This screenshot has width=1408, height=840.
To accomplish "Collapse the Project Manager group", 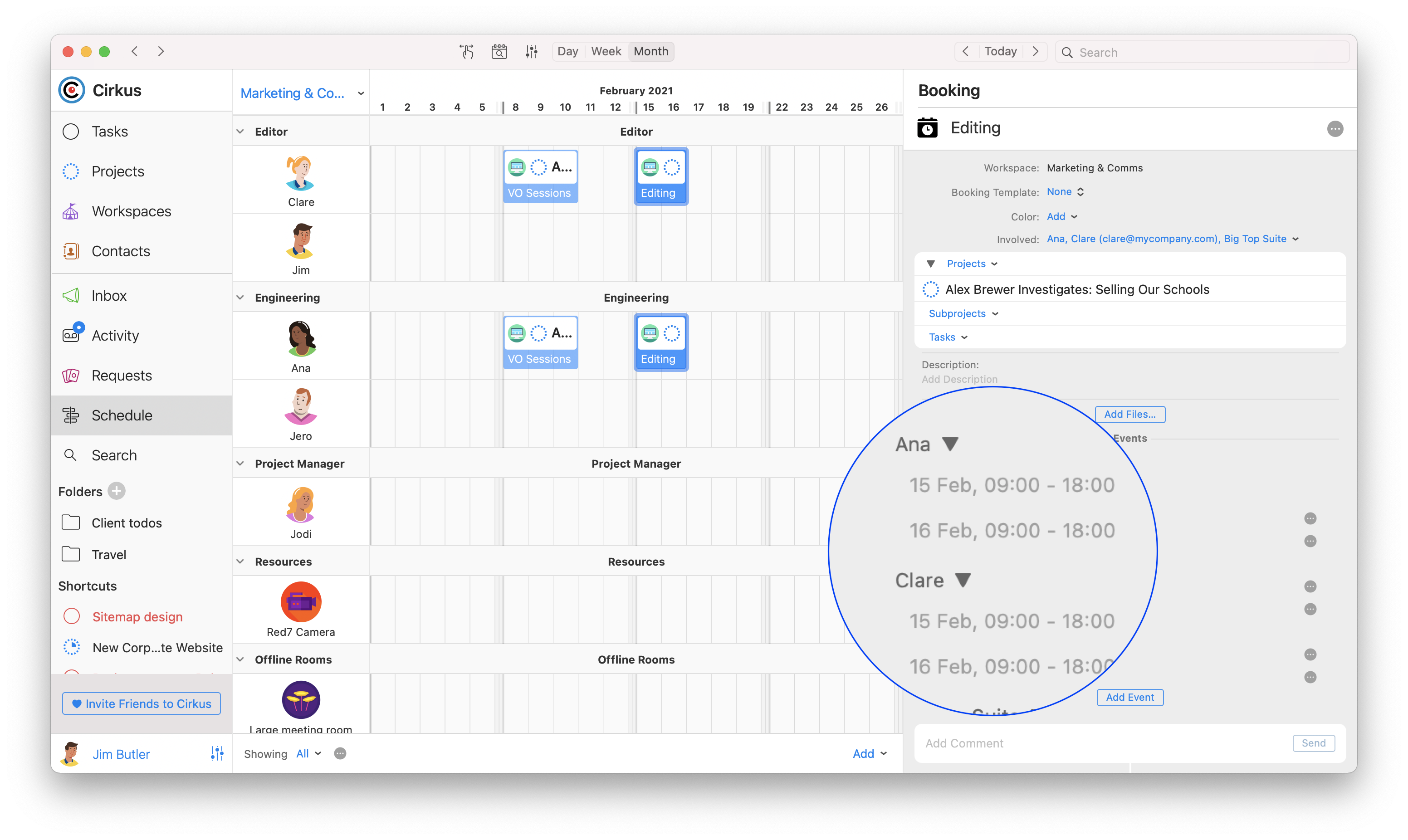I will (x=240, y=464).
